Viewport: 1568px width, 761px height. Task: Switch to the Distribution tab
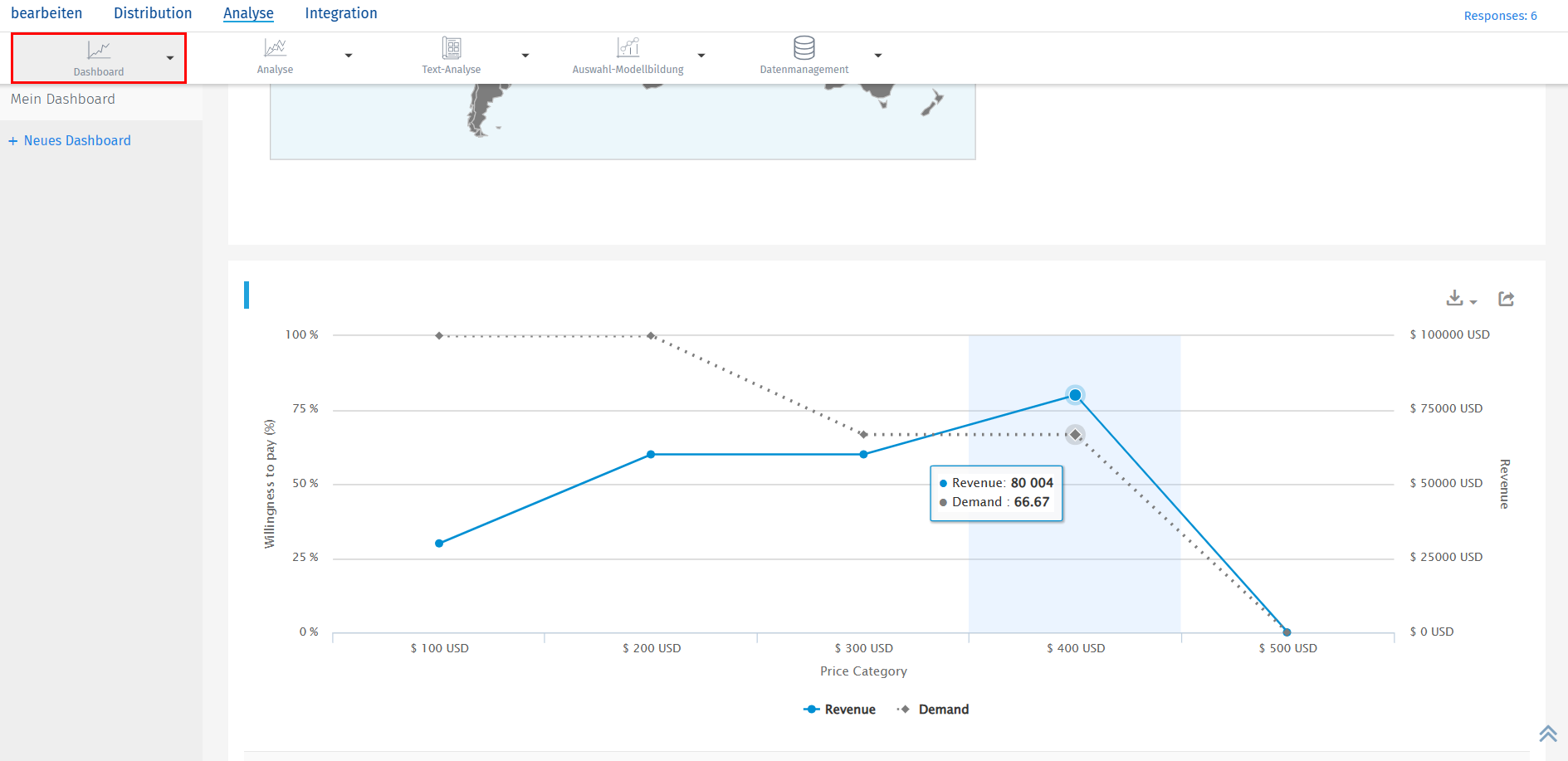point(153,13)
